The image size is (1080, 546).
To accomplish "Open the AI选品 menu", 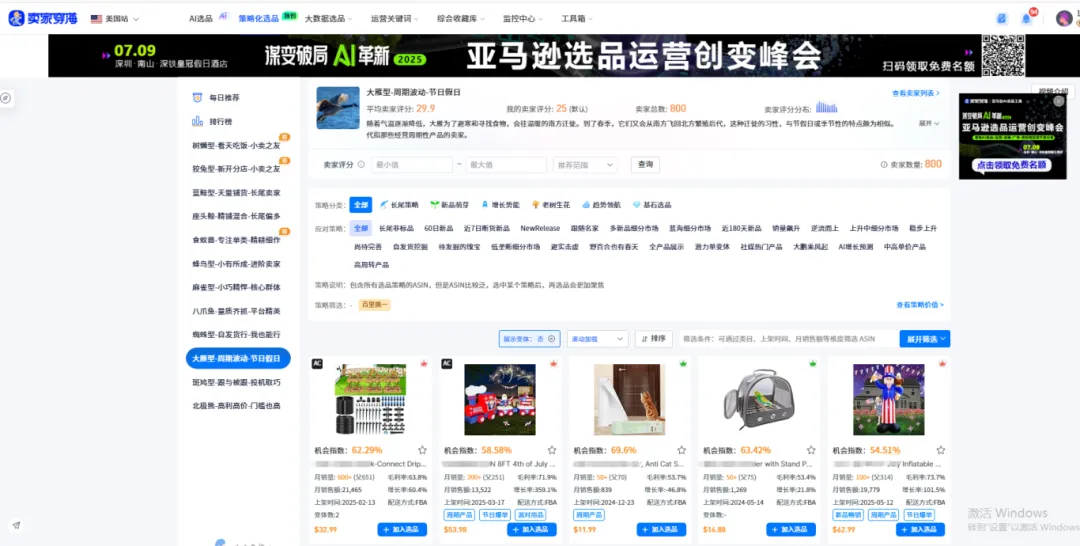I will click(x=201, y=19).
